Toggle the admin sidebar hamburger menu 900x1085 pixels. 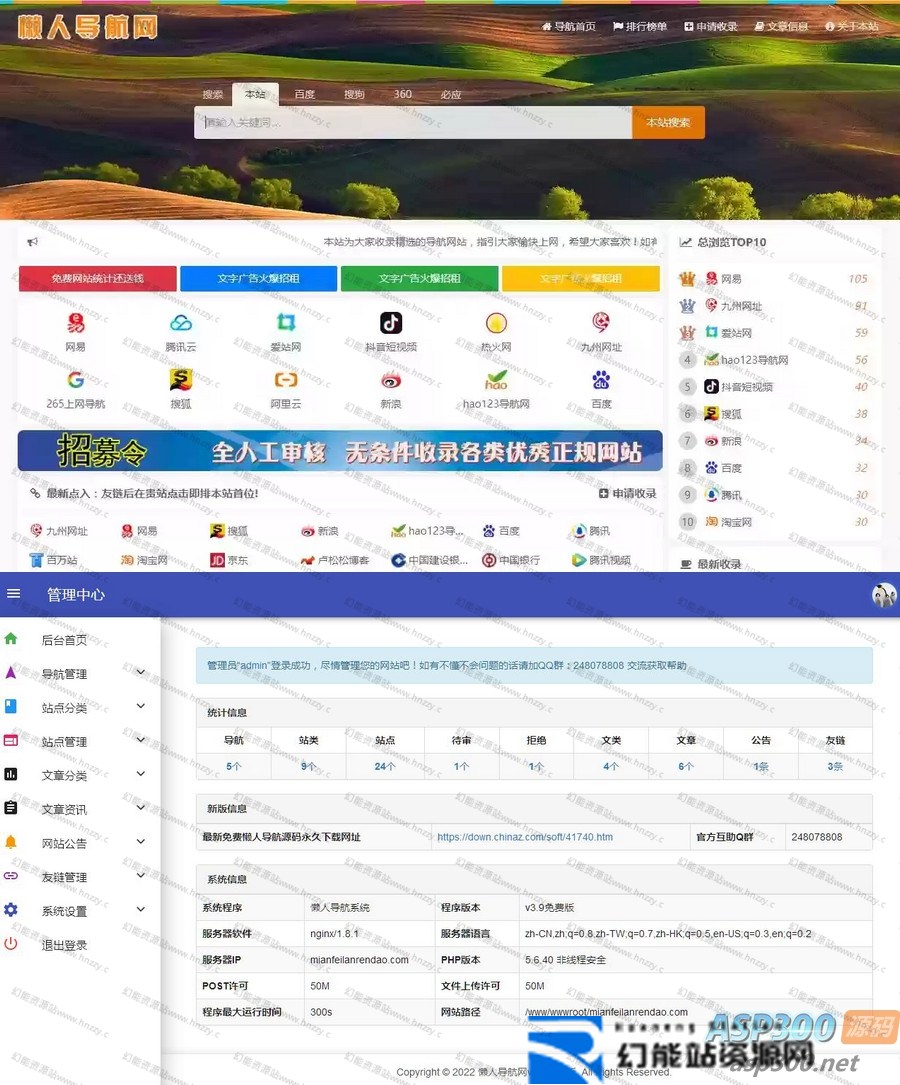click(13, 594)
